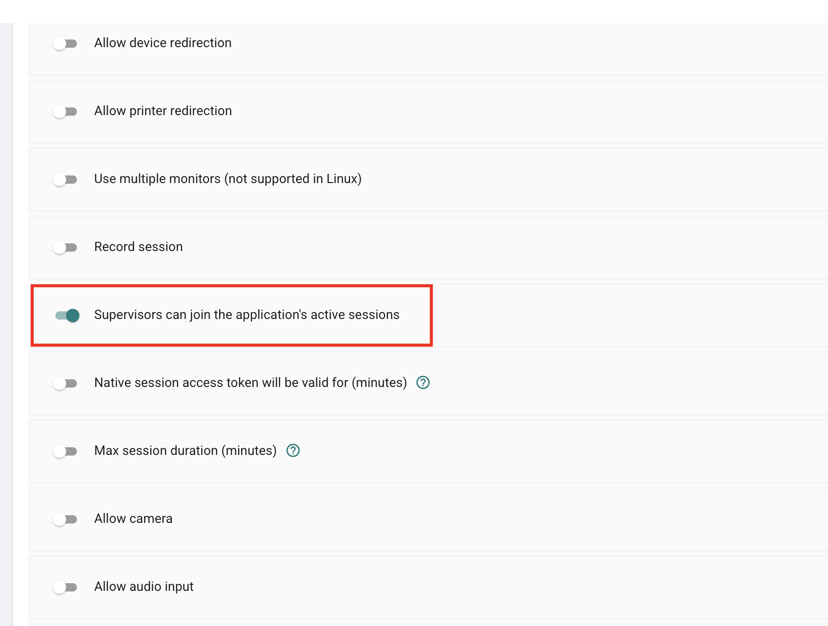828x626 pixels.
Task: Click the "Max session duration (minutes)" label
Action: click(185, 451)
